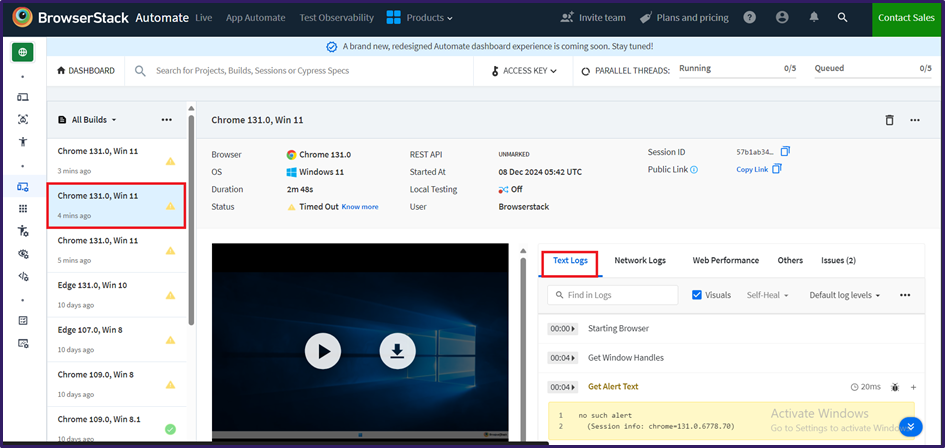
Task: Download the session video
Action: click(x=397, y=351)
